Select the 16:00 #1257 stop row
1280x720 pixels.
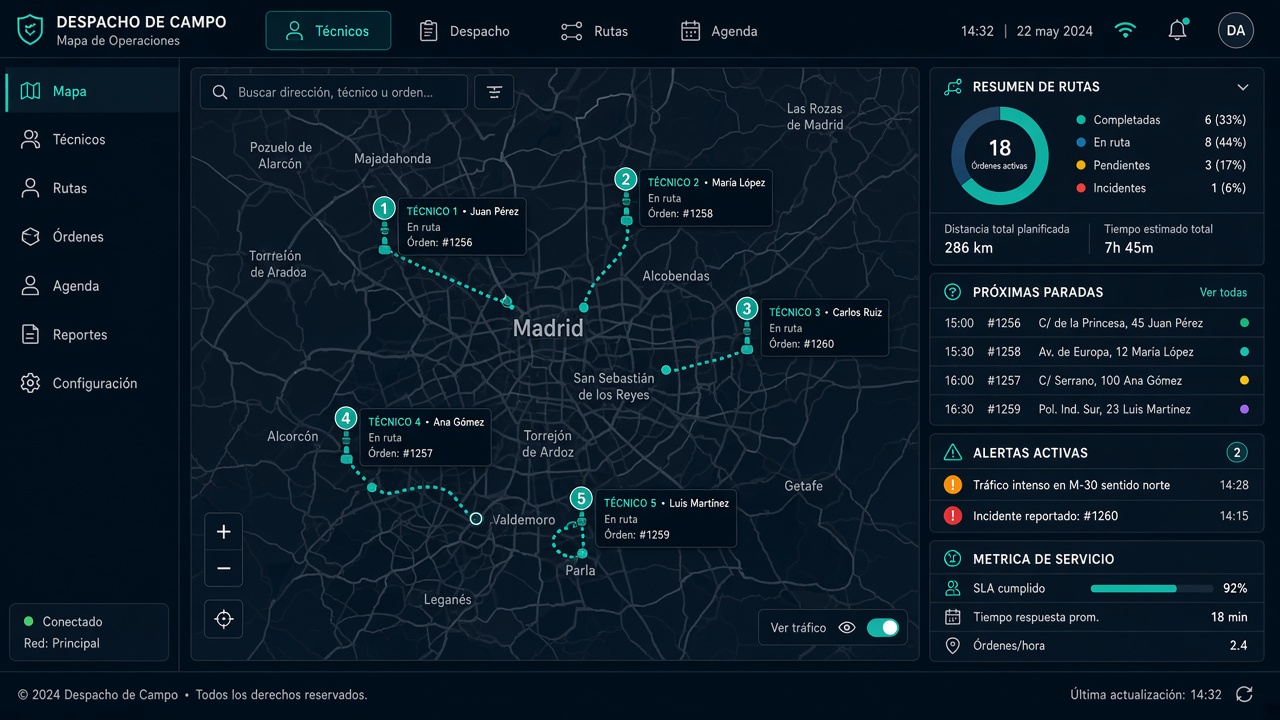1097,380
